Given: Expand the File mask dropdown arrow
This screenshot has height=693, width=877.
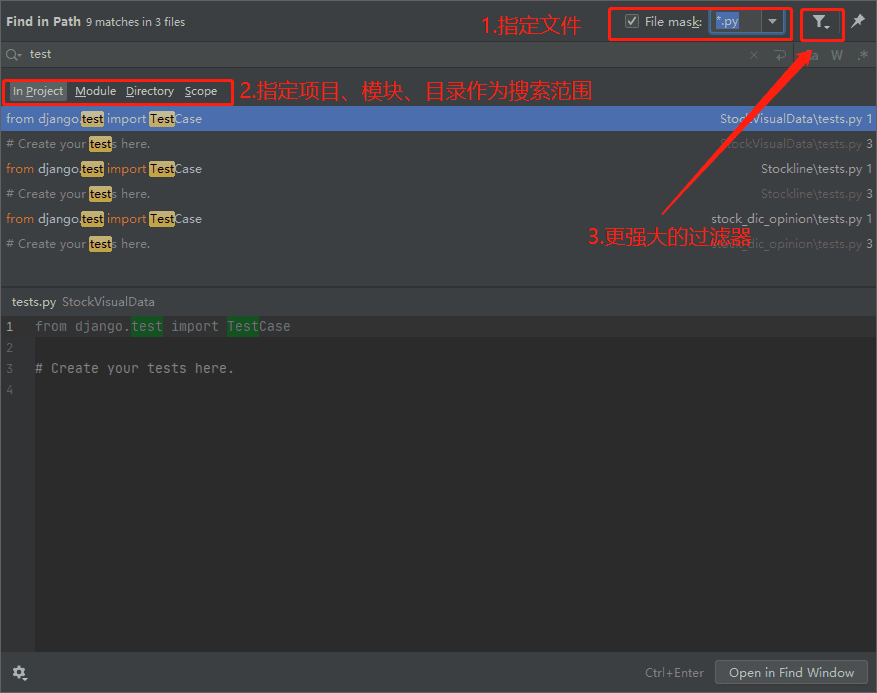Looking at the screenshot, I should click(773, 22).
